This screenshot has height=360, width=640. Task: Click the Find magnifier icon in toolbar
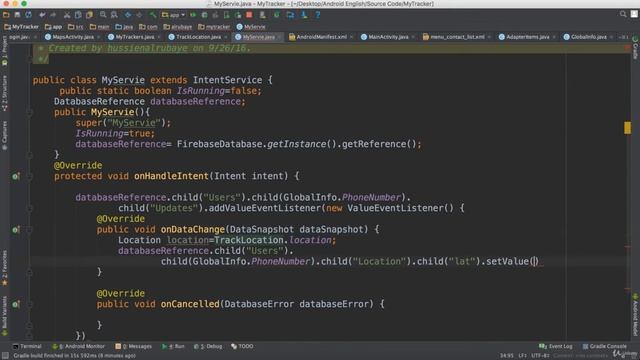click(x=103, y=15)
